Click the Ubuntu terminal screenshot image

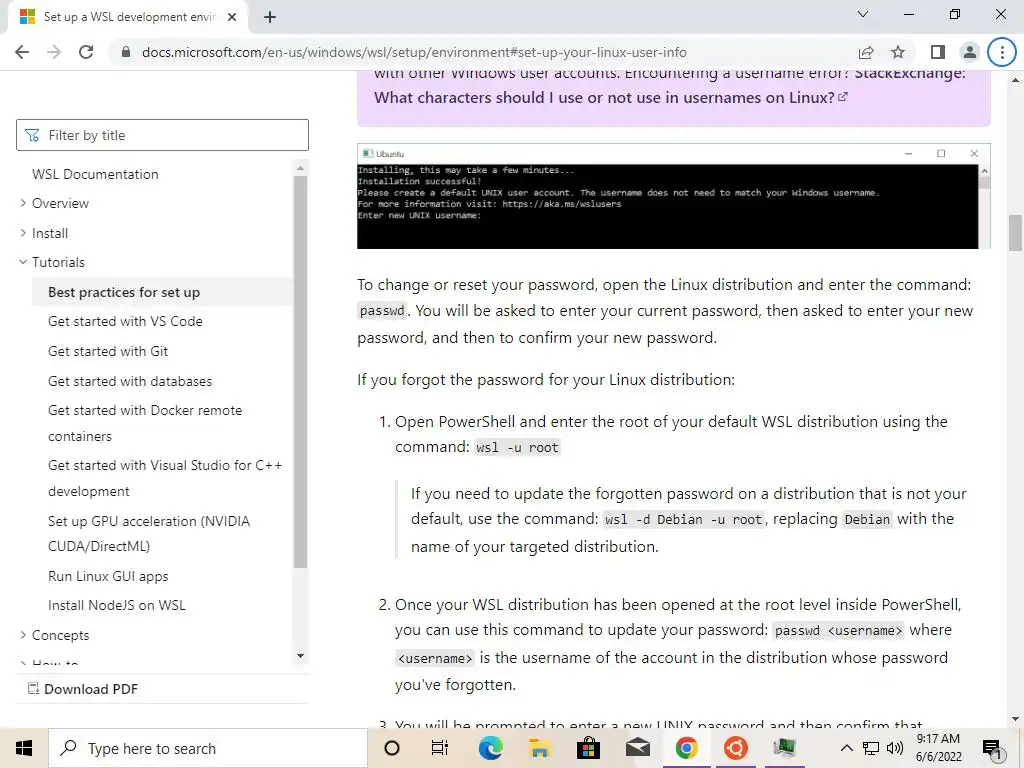coord(673,196)
